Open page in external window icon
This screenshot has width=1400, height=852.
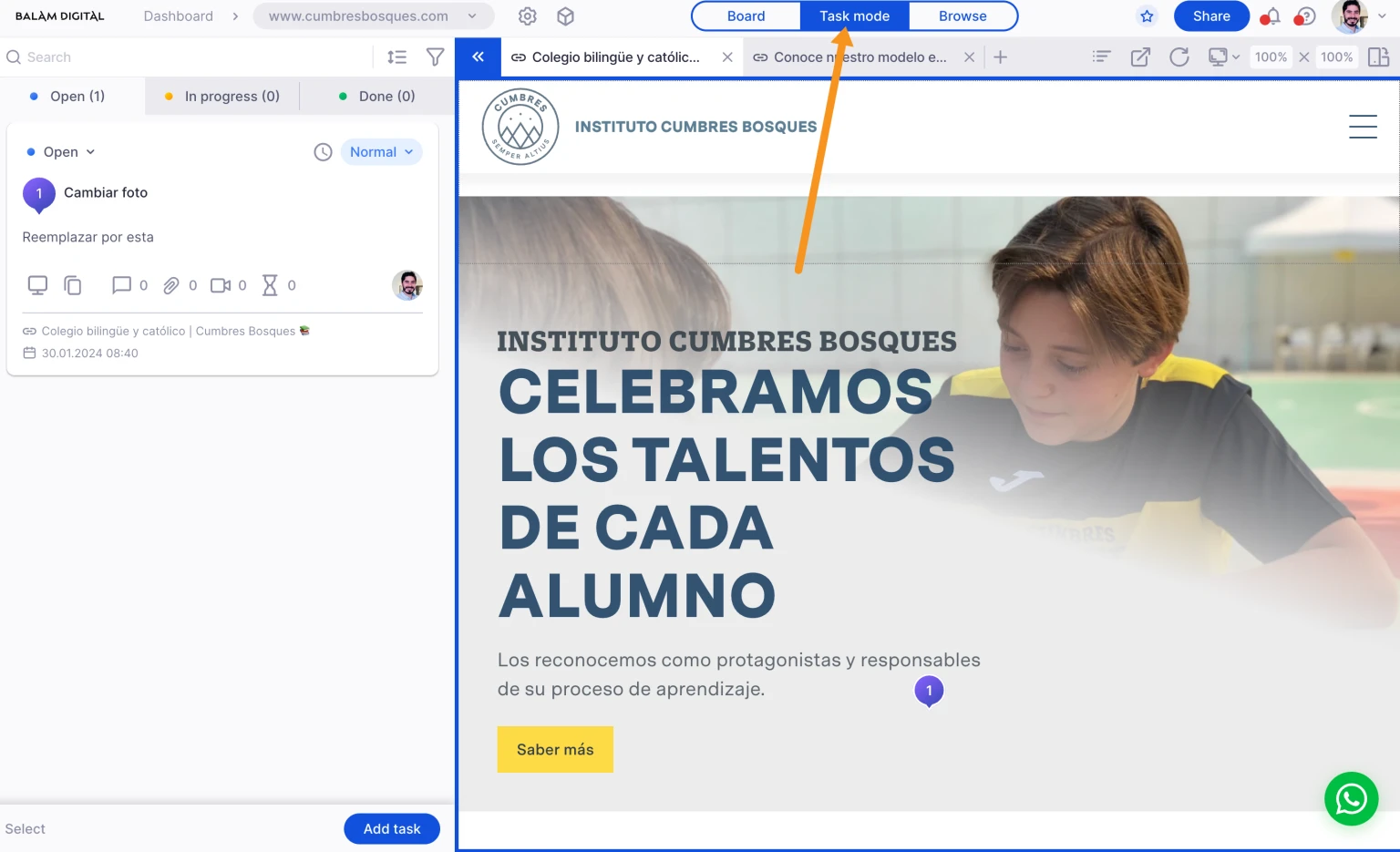point(1140,57)
